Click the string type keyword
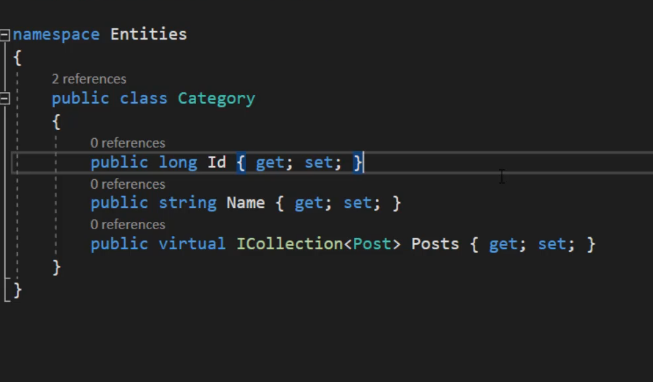Viewport: 653px width, 382px height. (187, 203)
